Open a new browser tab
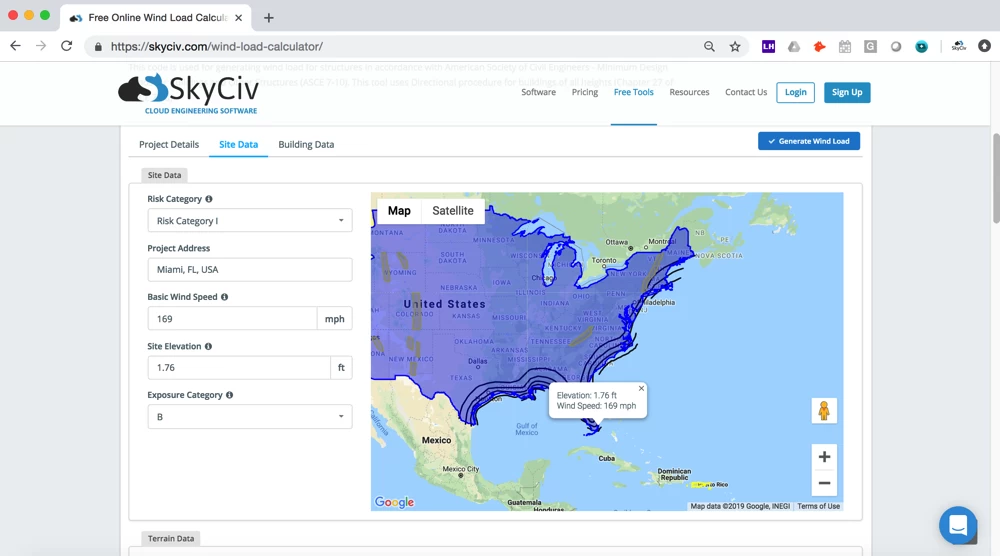The height and width of the screenshot is (556, 1000). [x=269, y=18]
